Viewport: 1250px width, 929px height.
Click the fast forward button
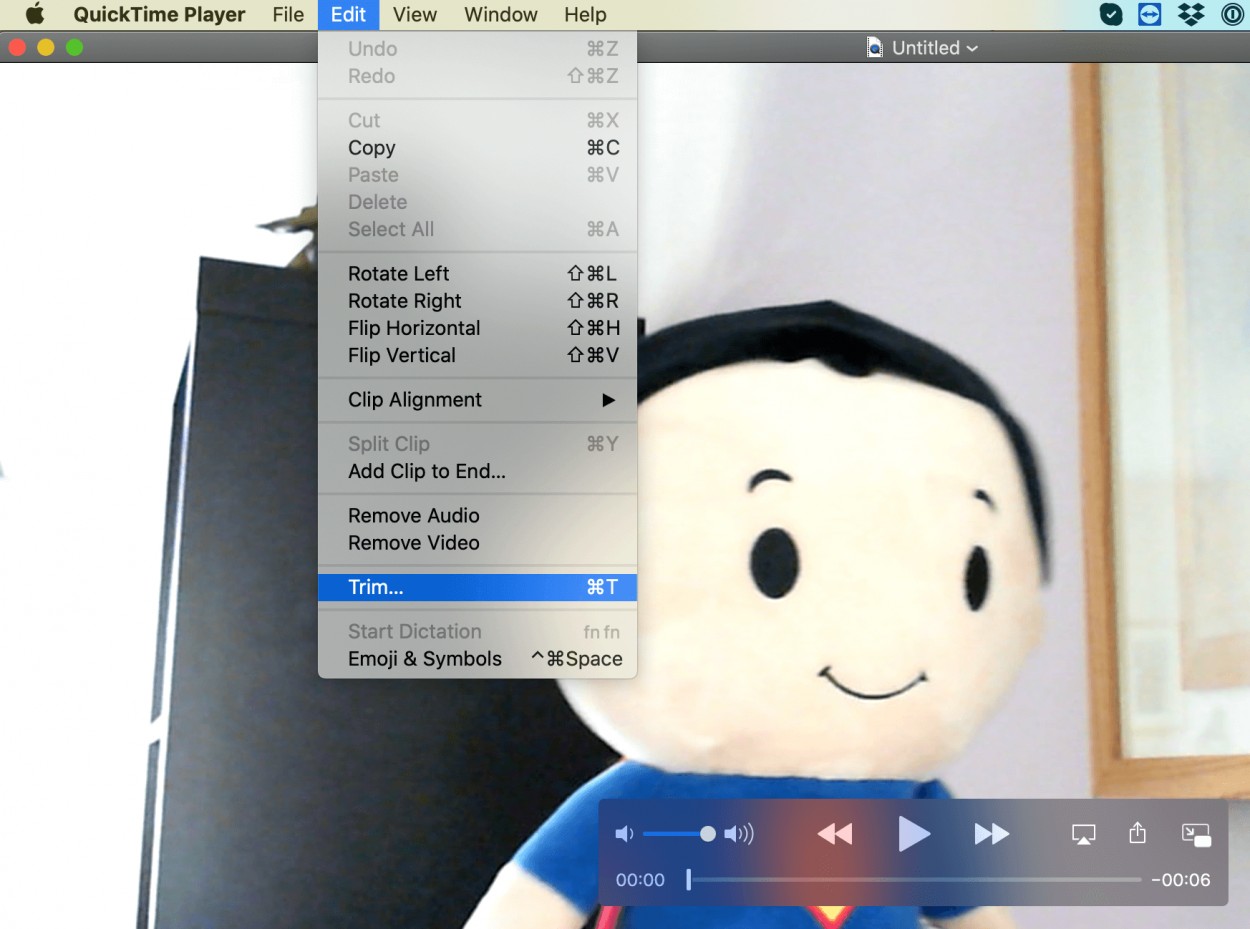coord(991,834)
